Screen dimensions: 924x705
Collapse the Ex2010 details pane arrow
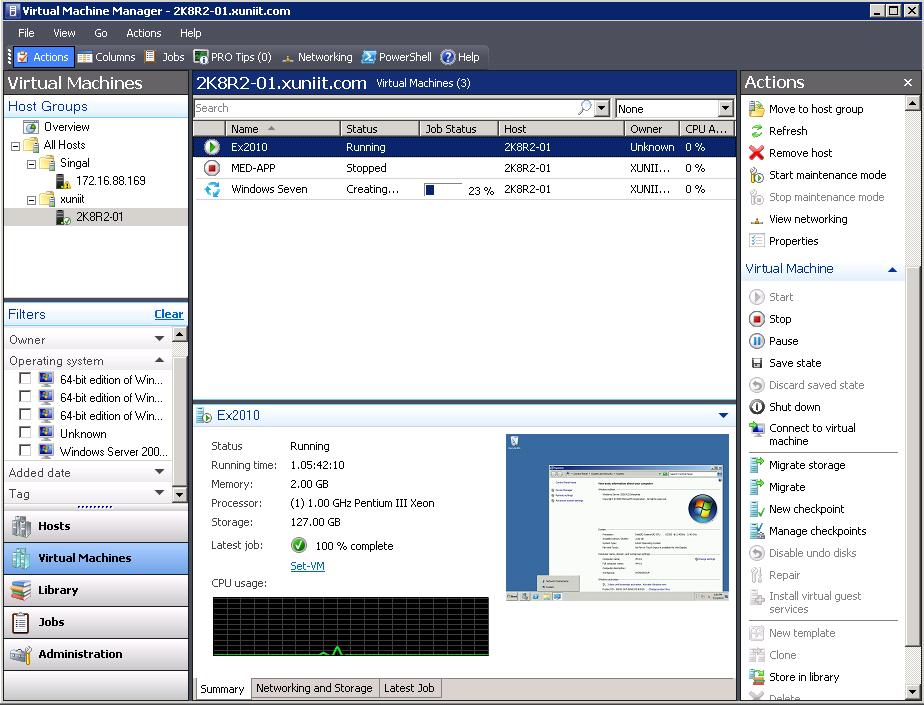(x=723, y=416)
